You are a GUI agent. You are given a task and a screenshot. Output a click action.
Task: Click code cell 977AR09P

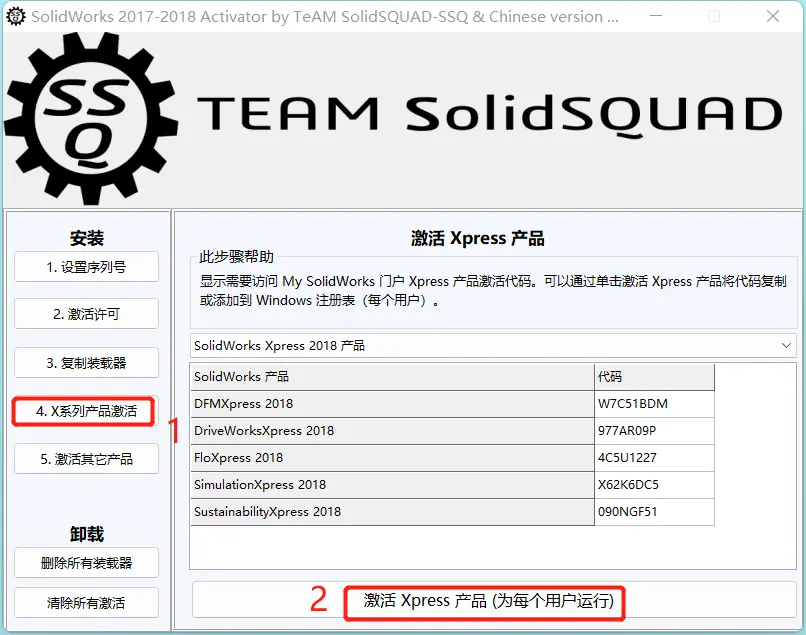654,431
